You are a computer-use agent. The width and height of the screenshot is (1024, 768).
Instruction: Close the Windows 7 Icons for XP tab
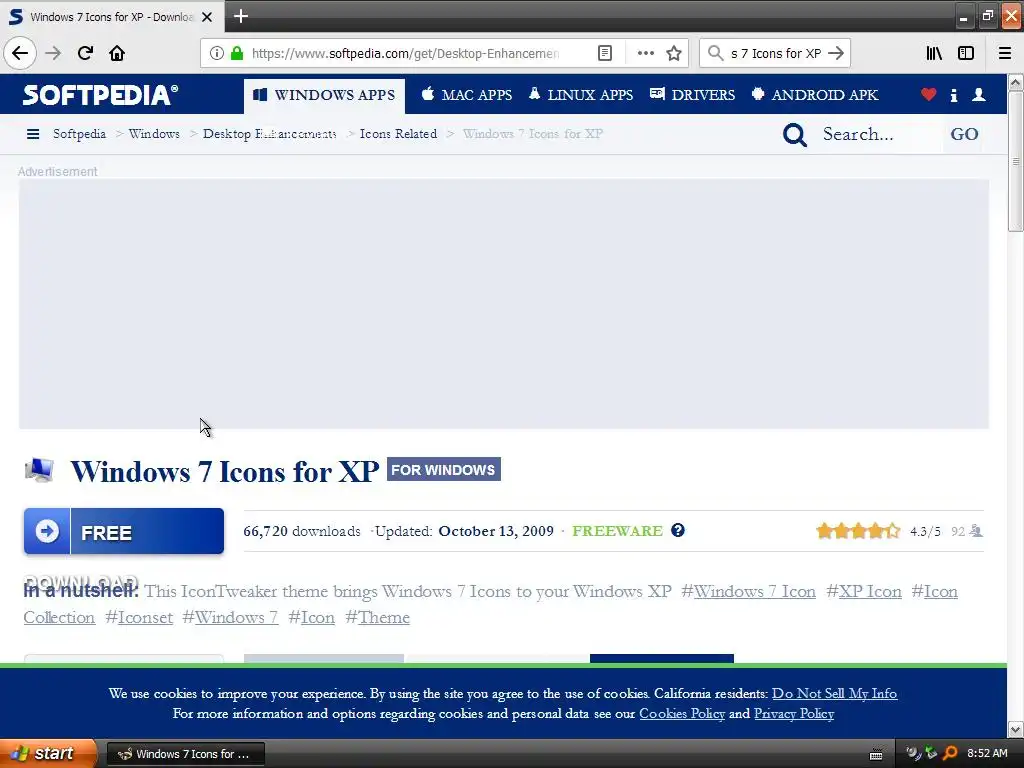(207, 17)
